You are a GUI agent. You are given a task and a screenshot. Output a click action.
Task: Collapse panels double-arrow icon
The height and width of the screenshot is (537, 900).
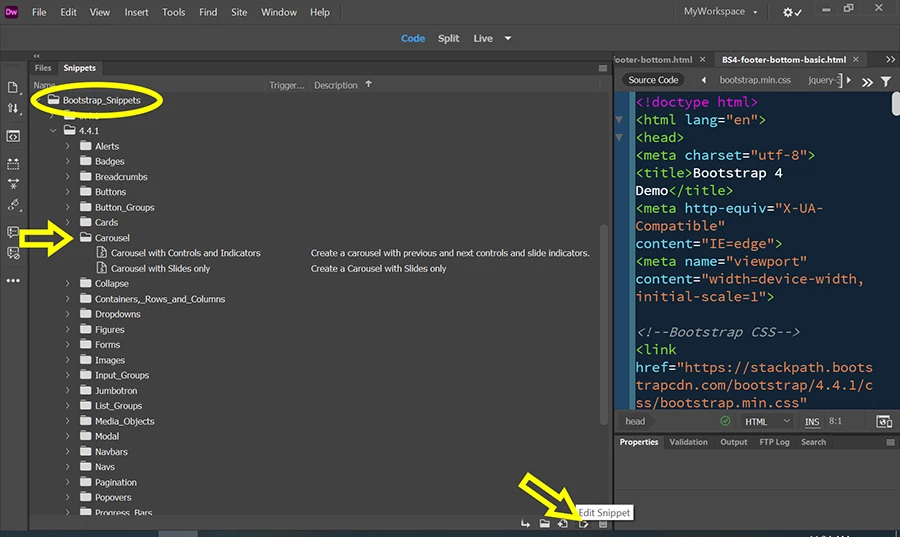36,56
